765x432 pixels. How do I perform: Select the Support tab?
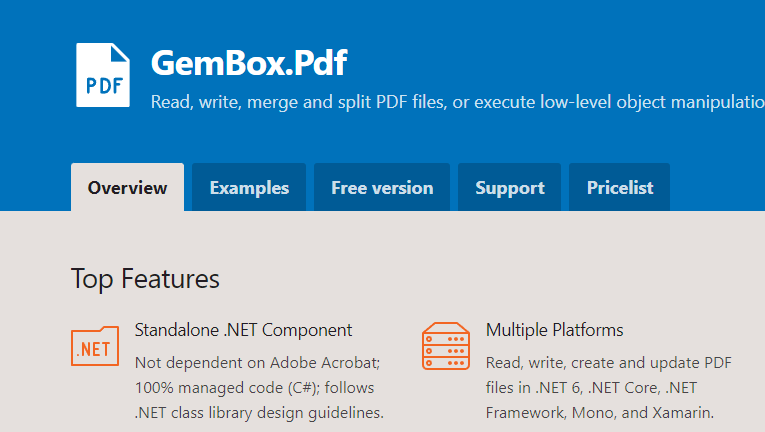click(510, 188)
